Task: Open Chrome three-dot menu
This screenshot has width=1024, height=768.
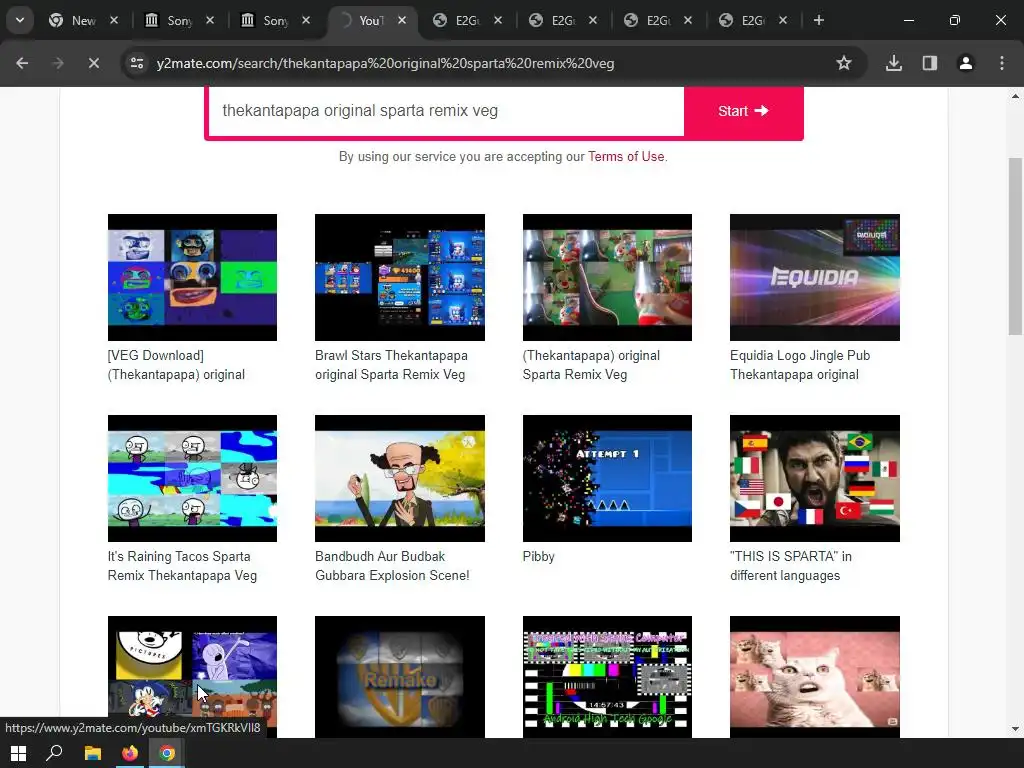Action: tap(1002, 63)
